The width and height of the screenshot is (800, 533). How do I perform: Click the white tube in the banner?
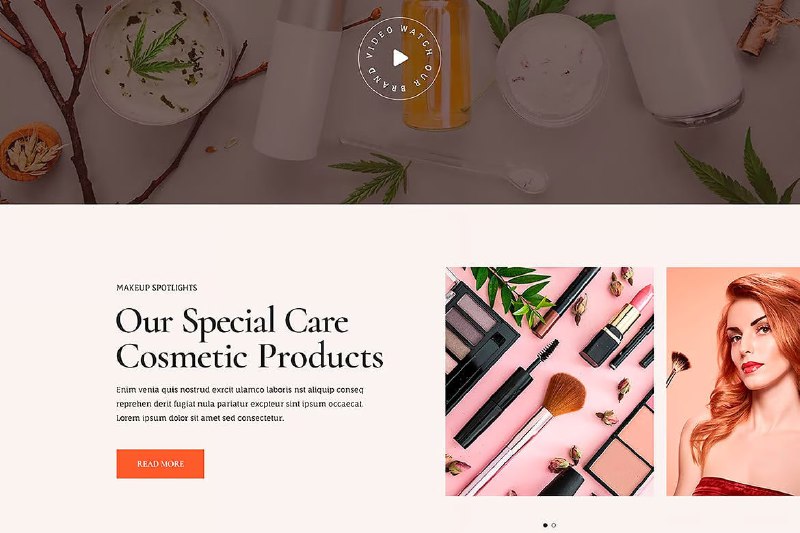[x=297, y=79]
